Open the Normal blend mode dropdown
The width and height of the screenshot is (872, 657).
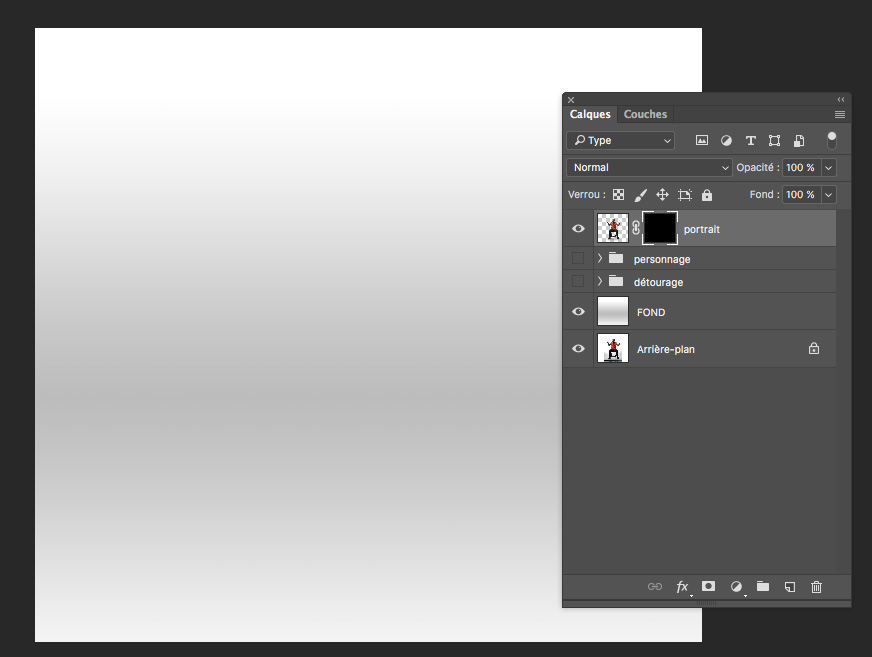point(650,168)
